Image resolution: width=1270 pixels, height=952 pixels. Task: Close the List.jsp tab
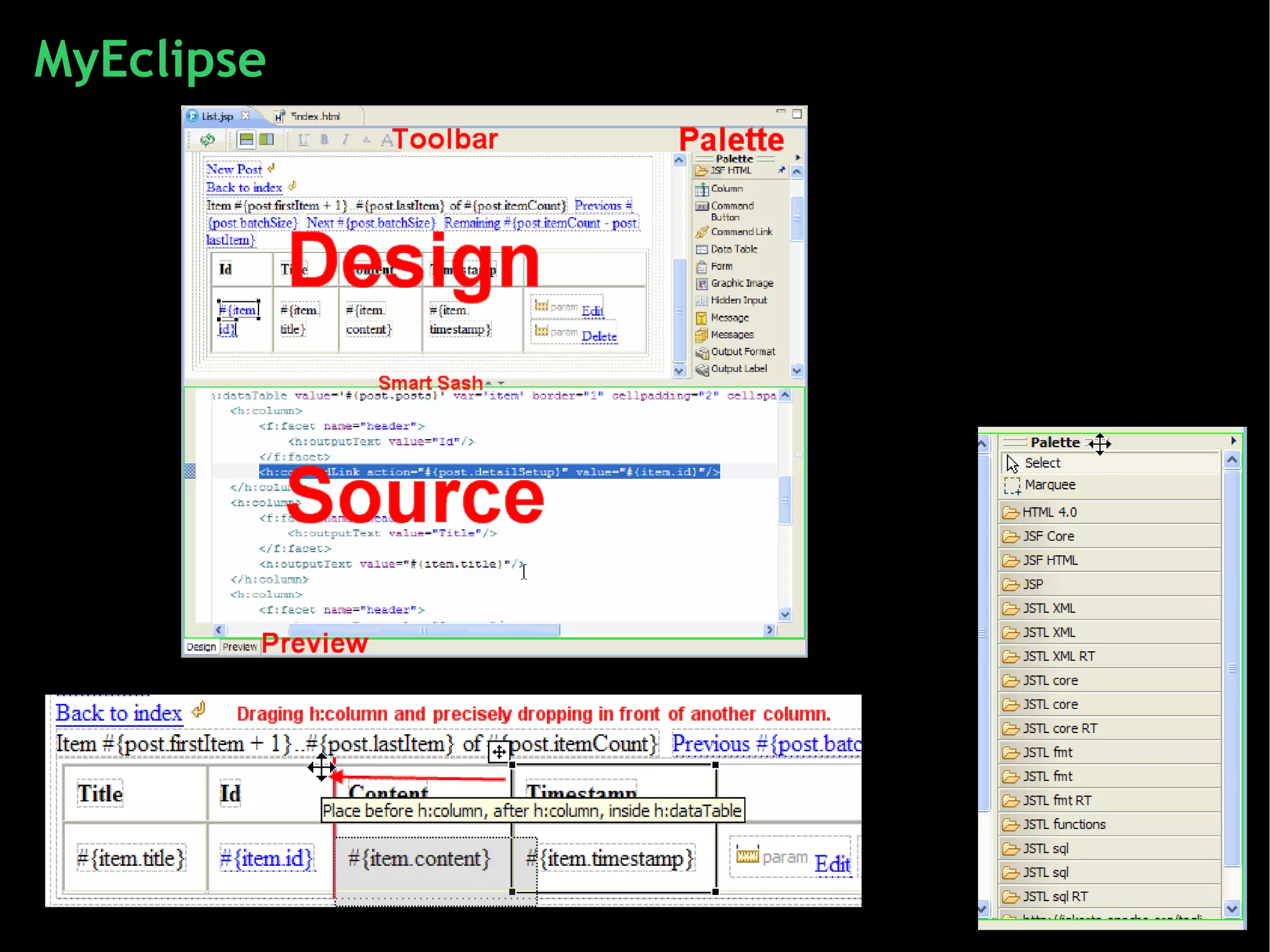click(246, 115)
